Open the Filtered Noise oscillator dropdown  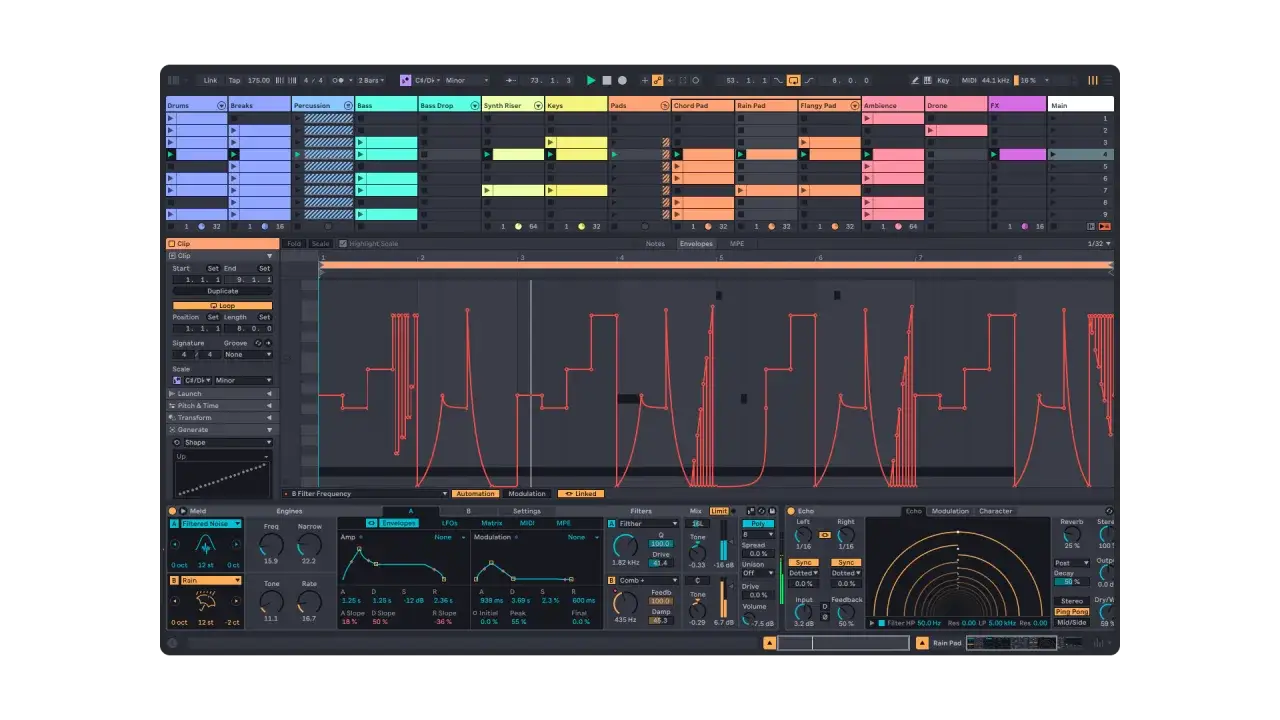click(211, 523)
